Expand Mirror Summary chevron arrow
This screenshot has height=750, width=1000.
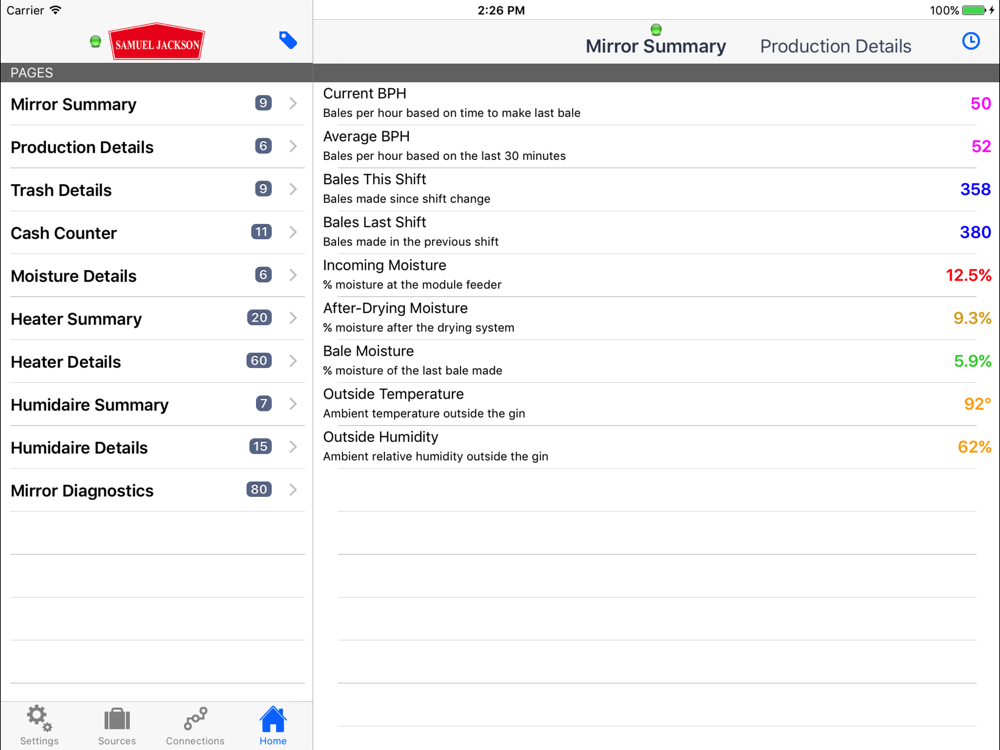(x=293, y=103)
